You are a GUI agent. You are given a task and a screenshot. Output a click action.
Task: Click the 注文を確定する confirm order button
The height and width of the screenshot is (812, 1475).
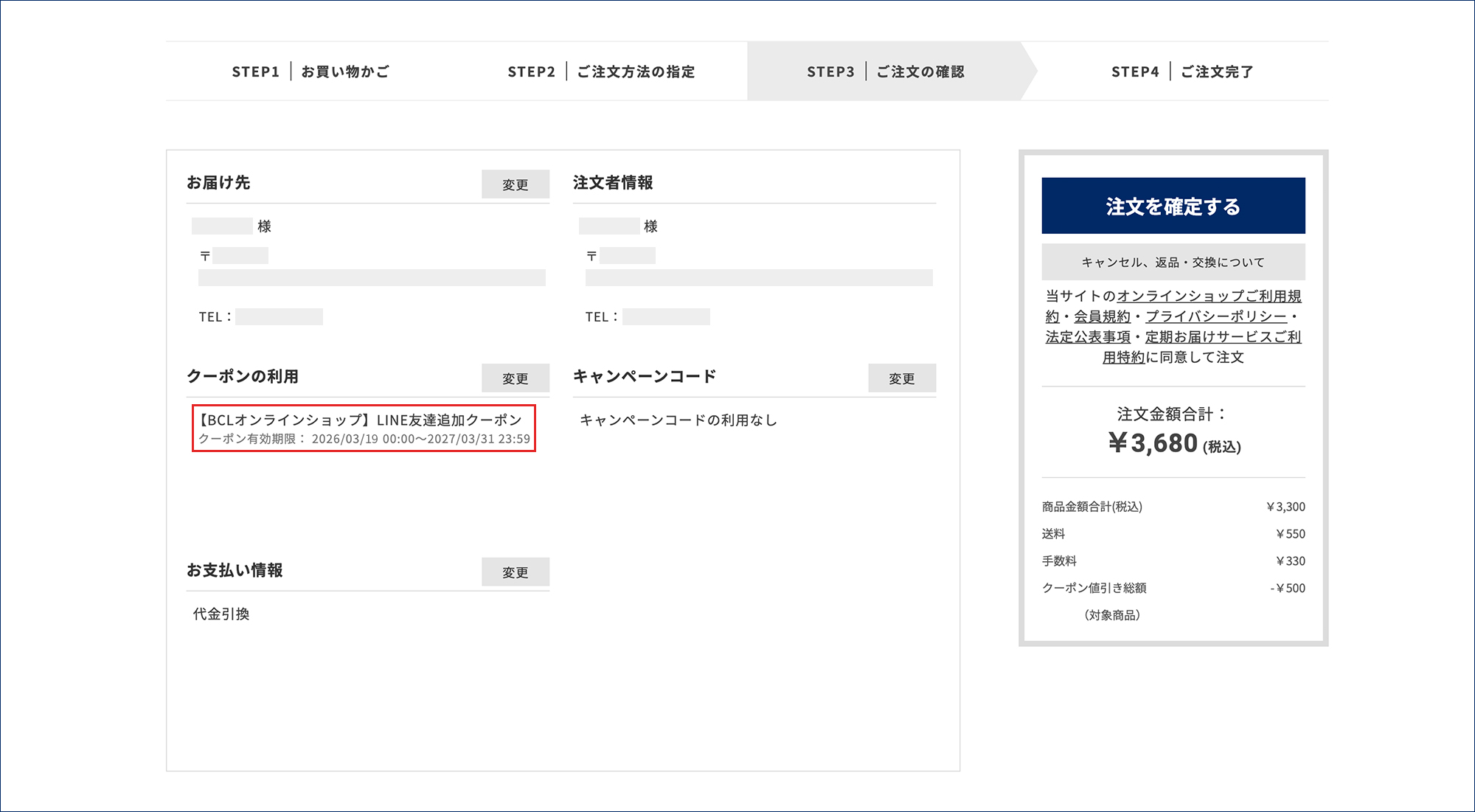point(1173,206)
